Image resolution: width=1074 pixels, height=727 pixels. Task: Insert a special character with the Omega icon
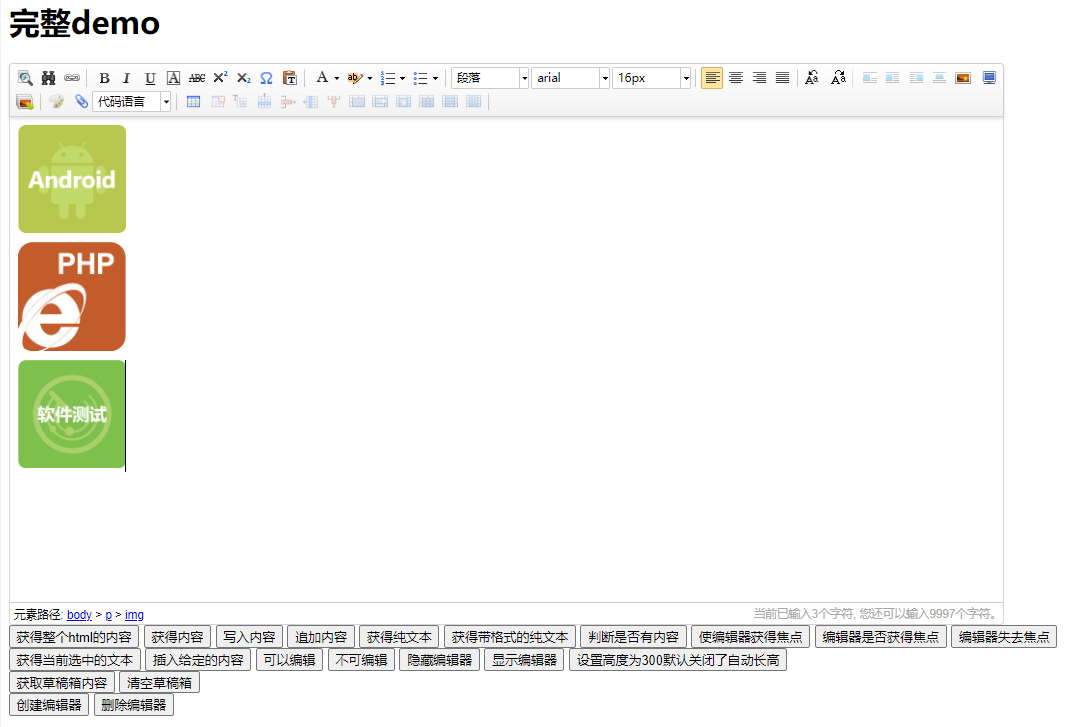(x=266, y=78)
